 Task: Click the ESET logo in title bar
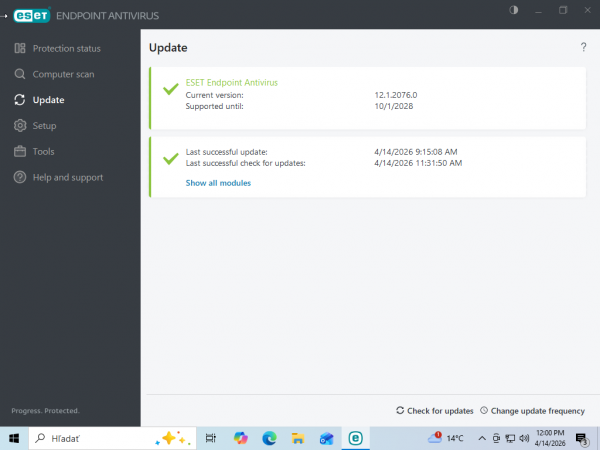point(32,15)
